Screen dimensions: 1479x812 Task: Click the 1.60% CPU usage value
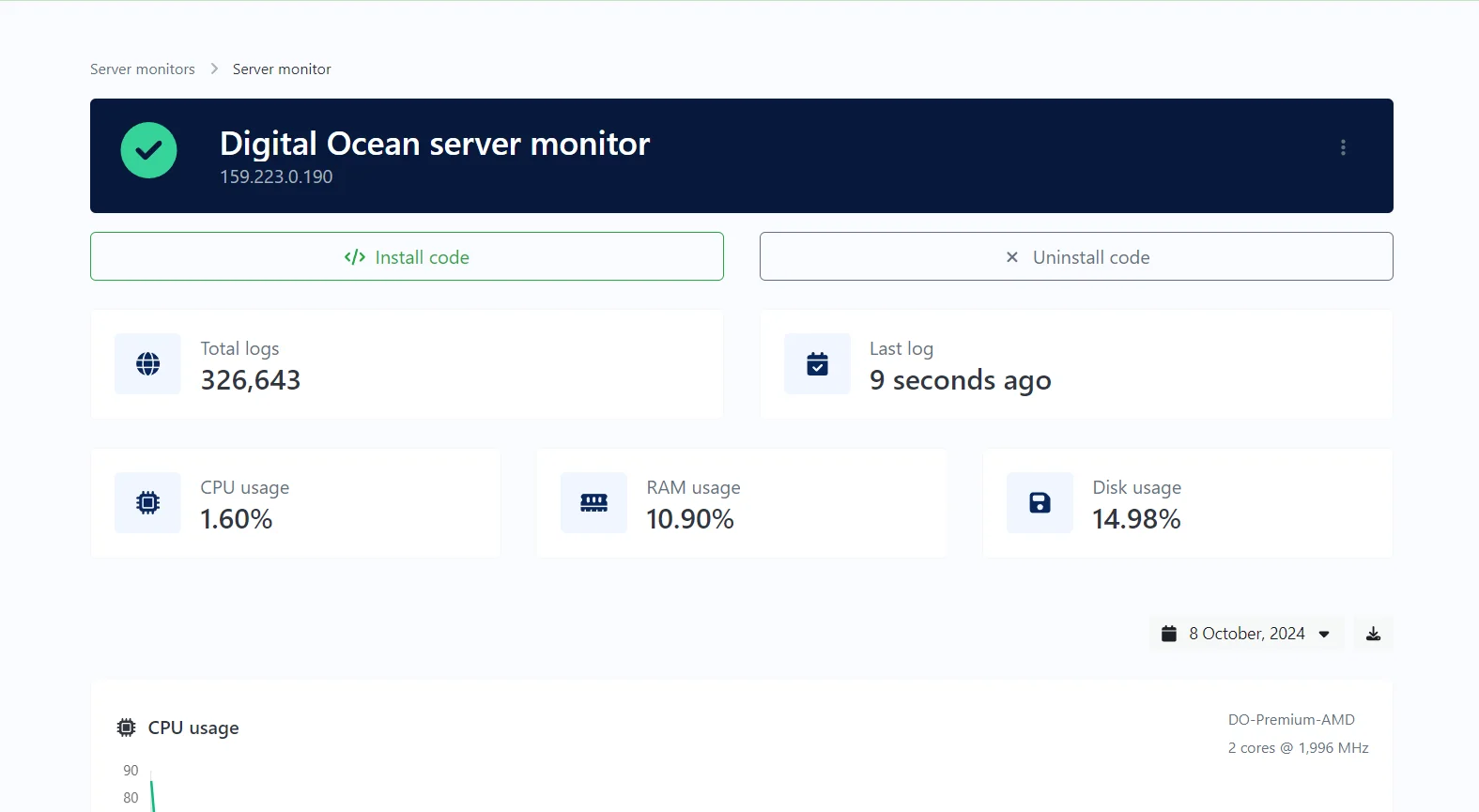(237, 519)
